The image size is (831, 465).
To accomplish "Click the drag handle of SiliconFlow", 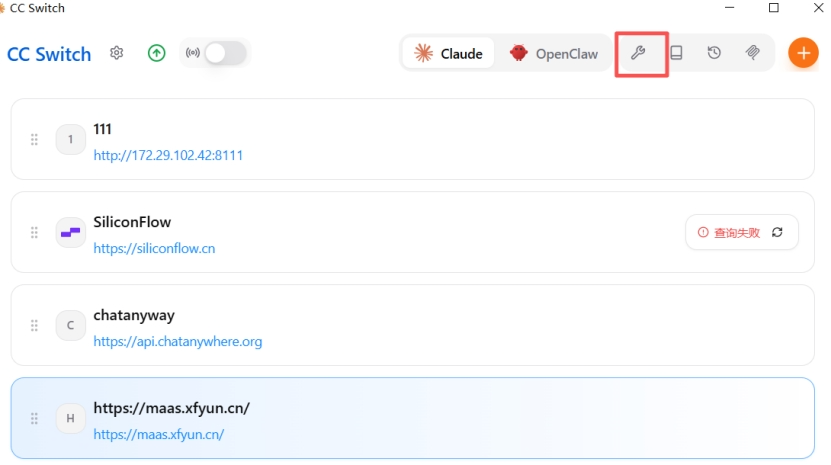I will click(34, 232).
